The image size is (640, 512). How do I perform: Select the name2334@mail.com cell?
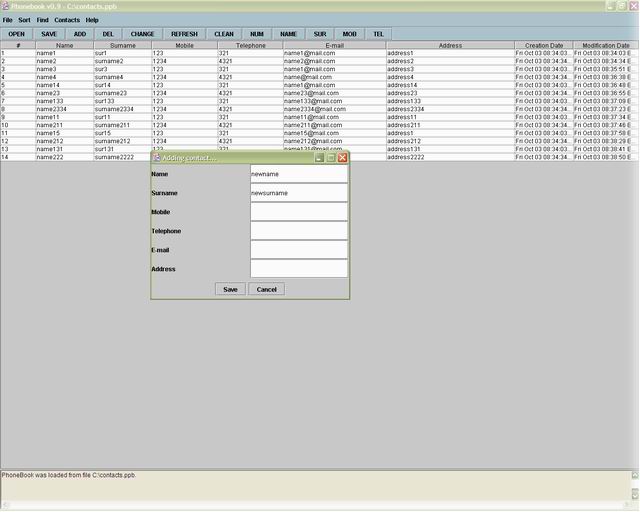coord(335,109)
